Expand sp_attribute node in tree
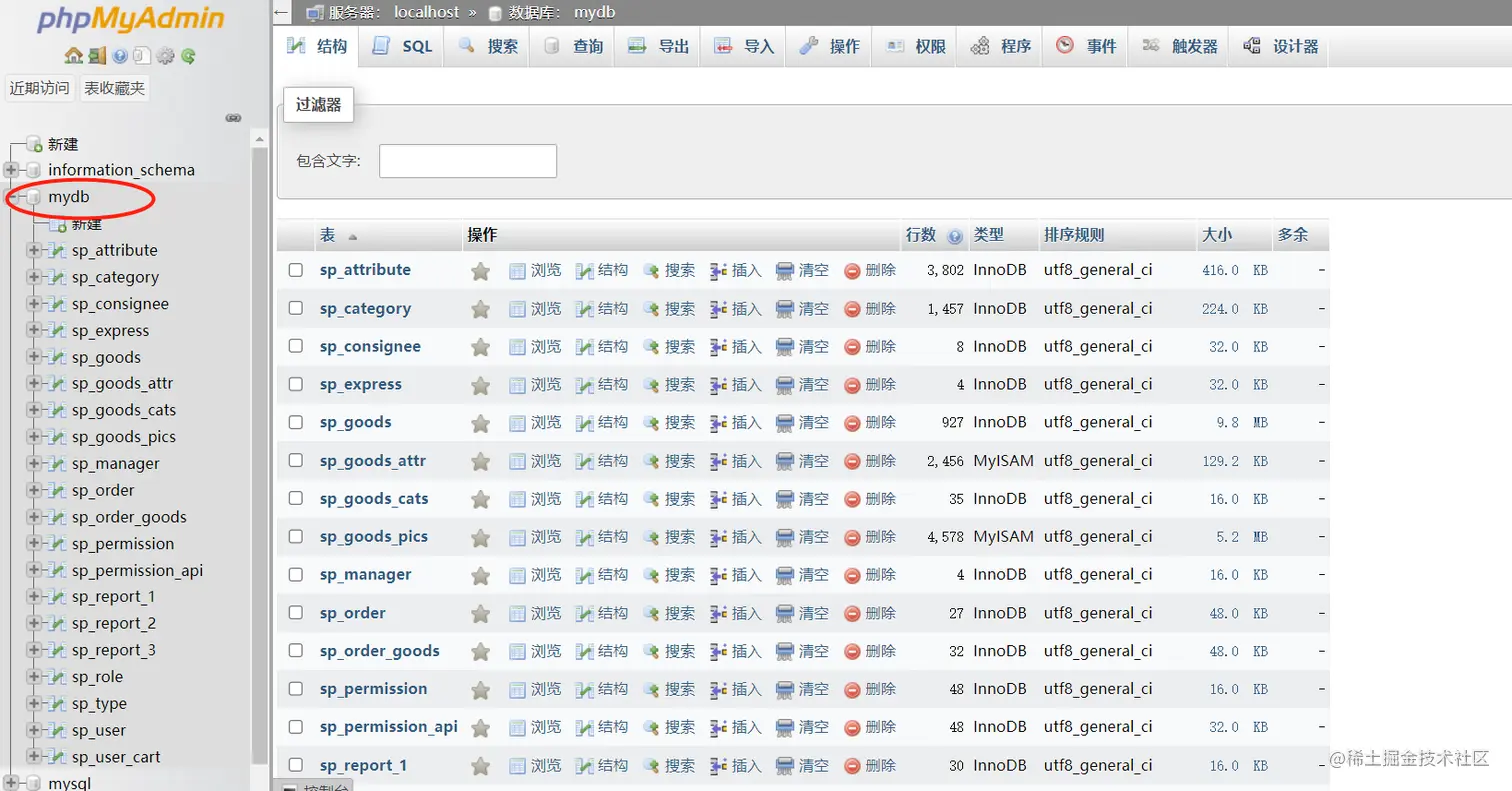 (34, 250)
